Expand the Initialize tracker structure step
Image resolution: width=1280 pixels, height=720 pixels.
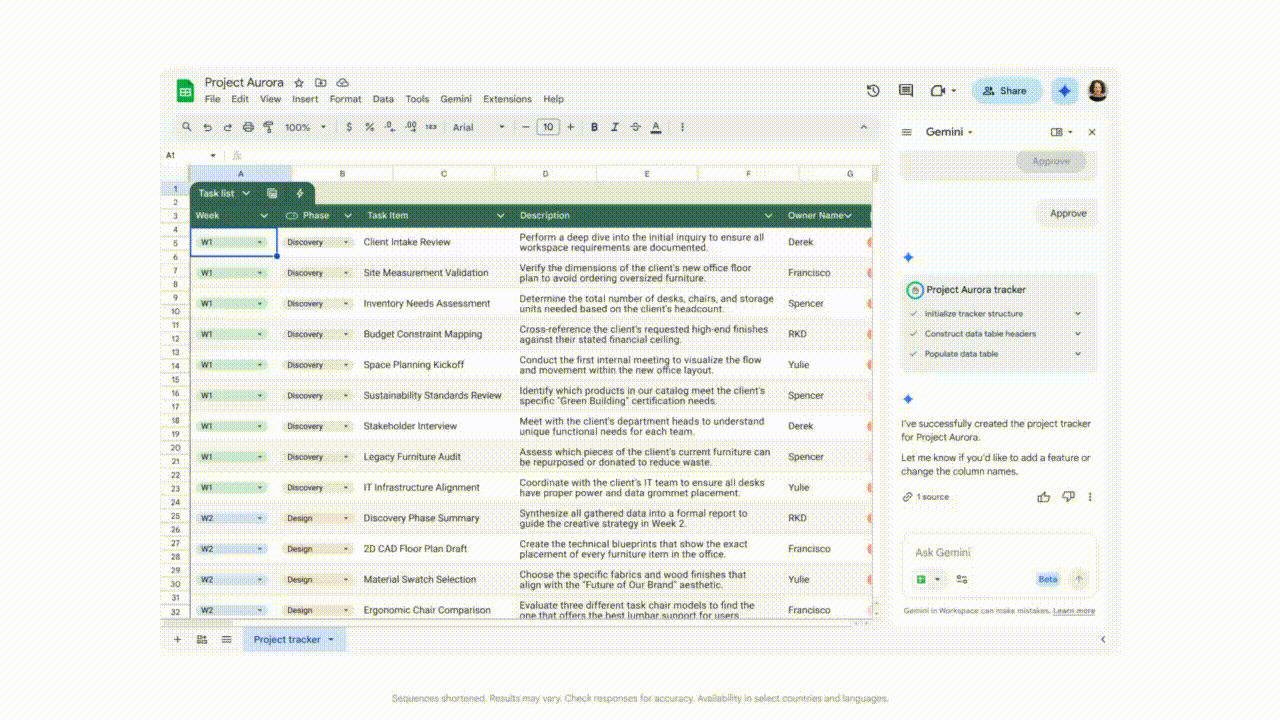tap(1077, 314)
